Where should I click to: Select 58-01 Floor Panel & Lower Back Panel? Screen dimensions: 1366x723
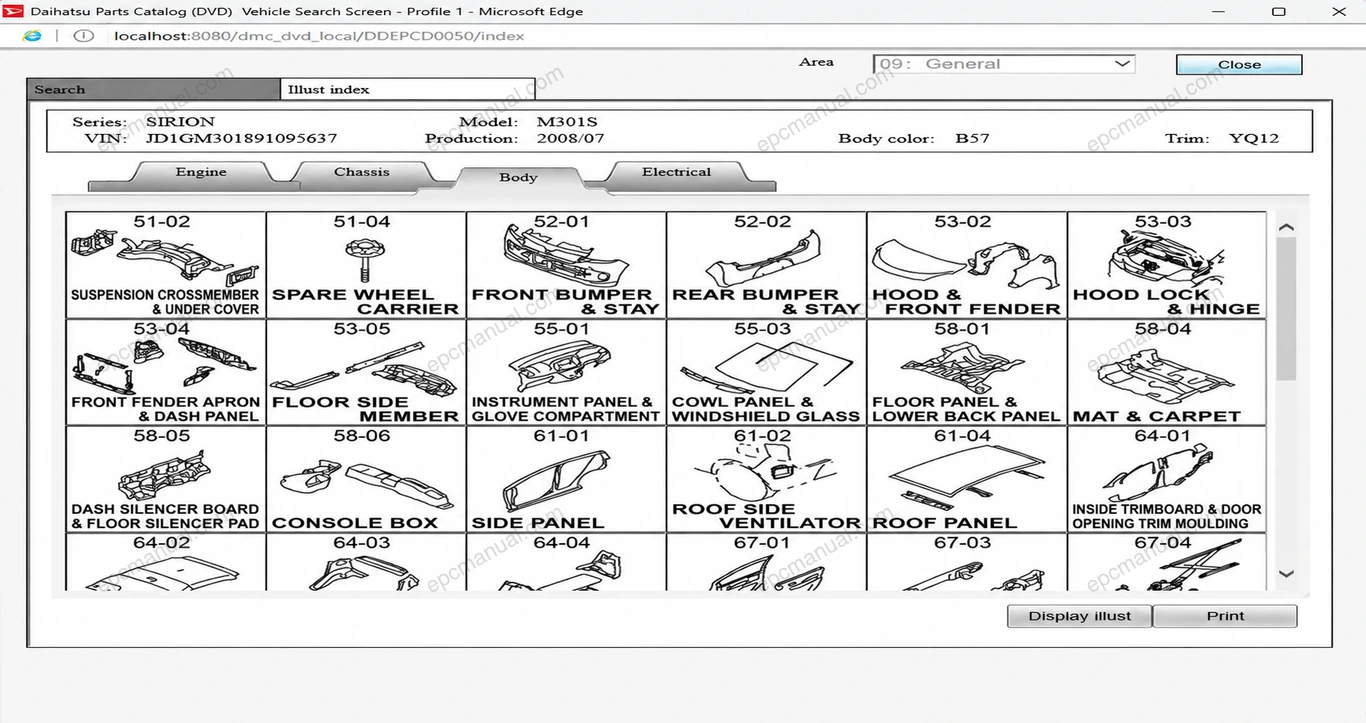coord(966,372)
